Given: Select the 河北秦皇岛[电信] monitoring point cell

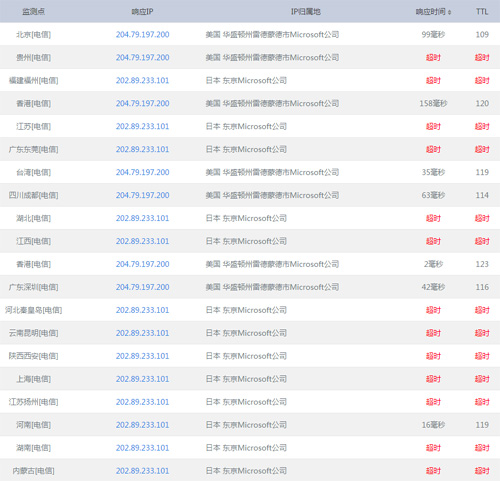Looking at the screenshot, I should tap(33, 310).
